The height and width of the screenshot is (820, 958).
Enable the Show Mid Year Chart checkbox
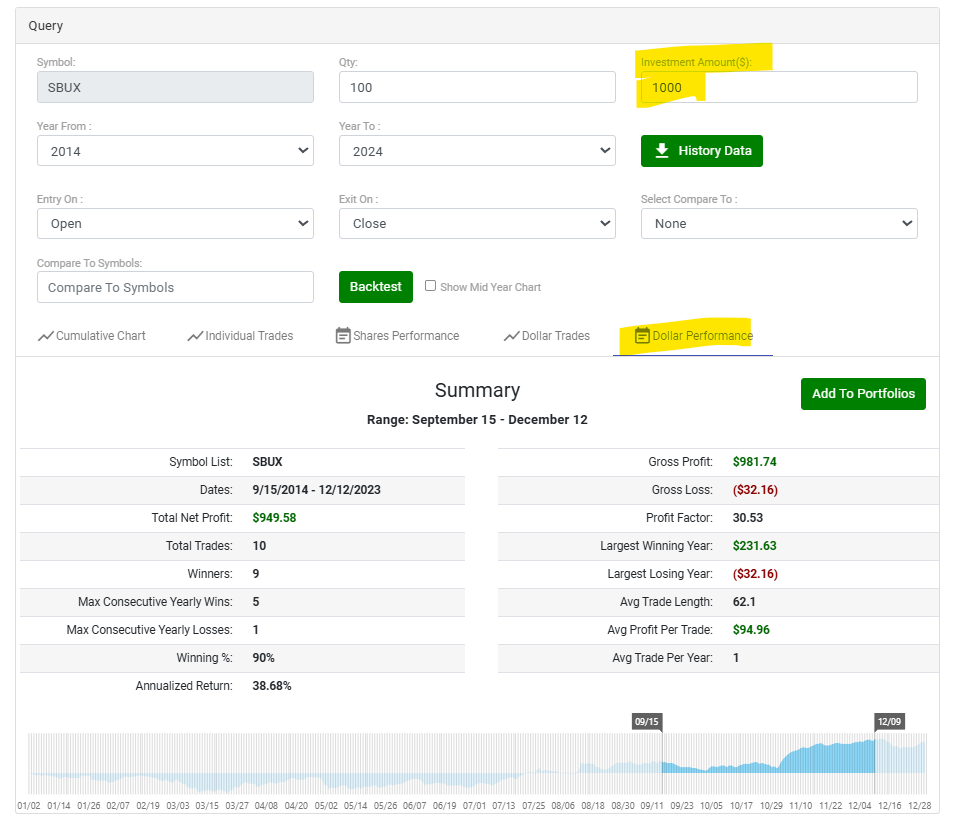point(431,286)
